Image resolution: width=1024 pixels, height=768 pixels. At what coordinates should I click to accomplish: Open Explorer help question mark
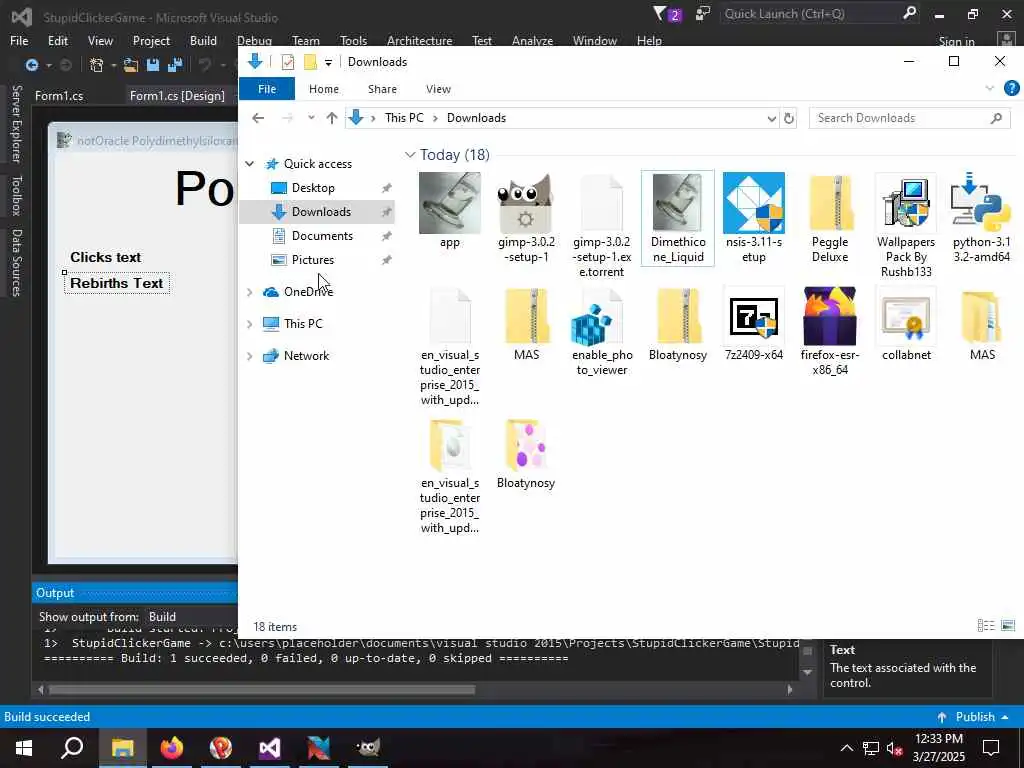point(1011,88)
